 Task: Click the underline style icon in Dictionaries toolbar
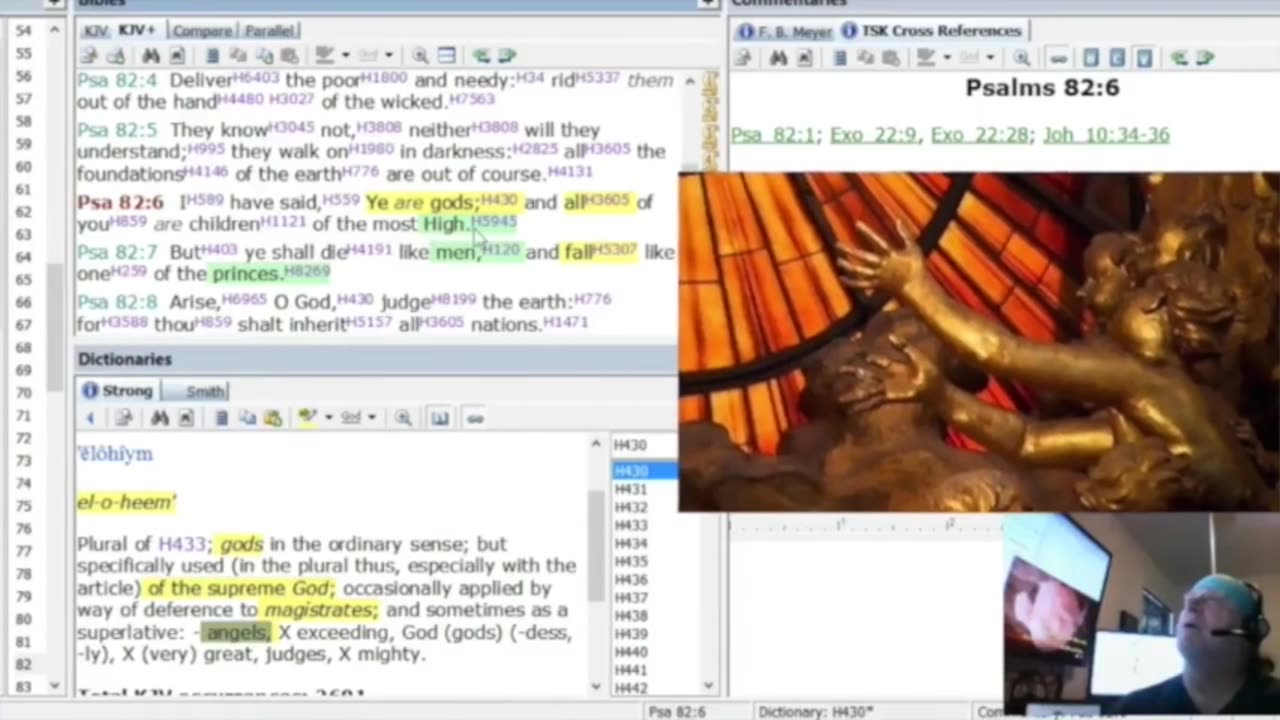tap(350, 418)
